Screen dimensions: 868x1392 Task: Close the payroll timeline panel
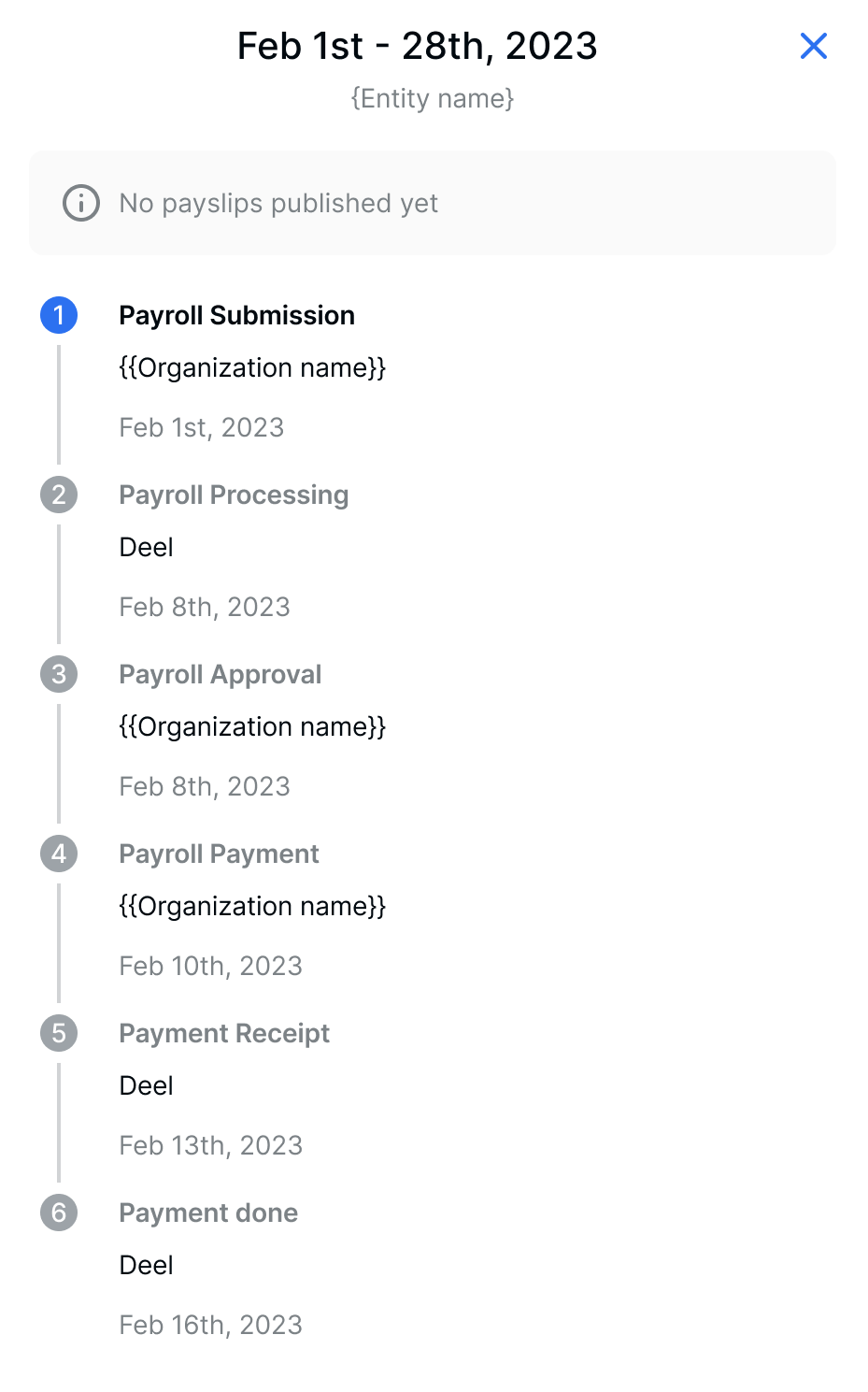click(x=813, y=46)
